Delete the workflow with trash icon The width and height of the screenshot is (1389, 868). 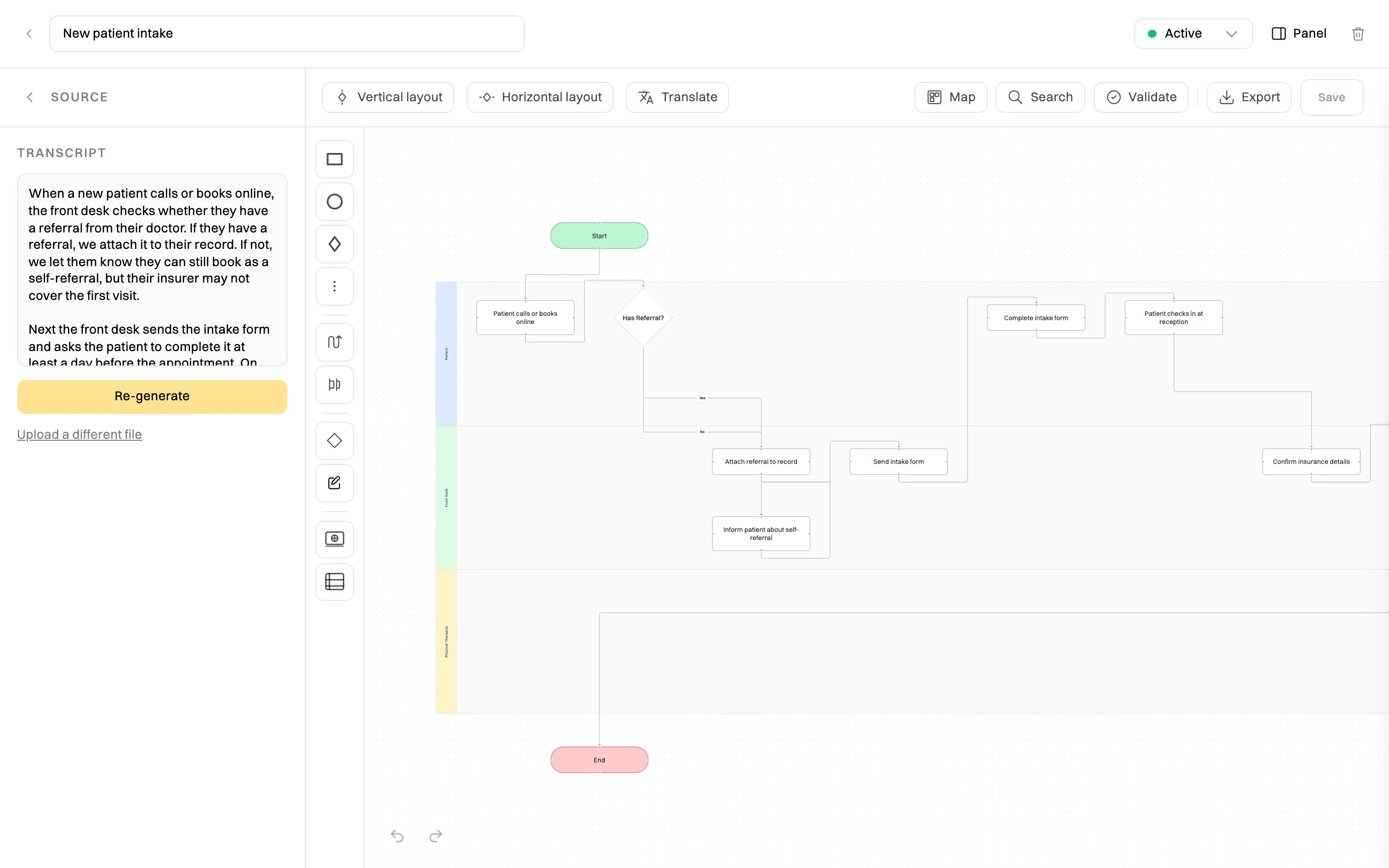1358,34
